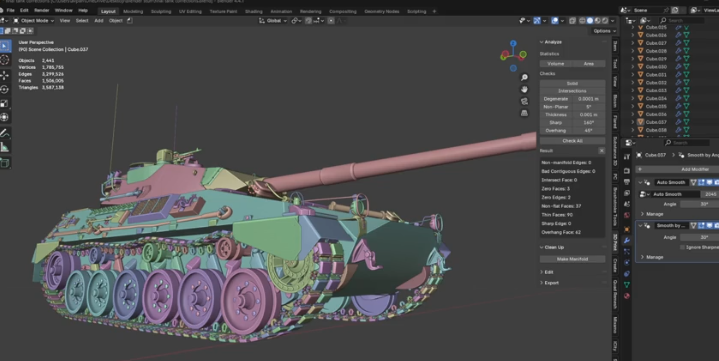
Task: Pick the Measure tool
Action: pyautogui.click(x=5, y=148)
